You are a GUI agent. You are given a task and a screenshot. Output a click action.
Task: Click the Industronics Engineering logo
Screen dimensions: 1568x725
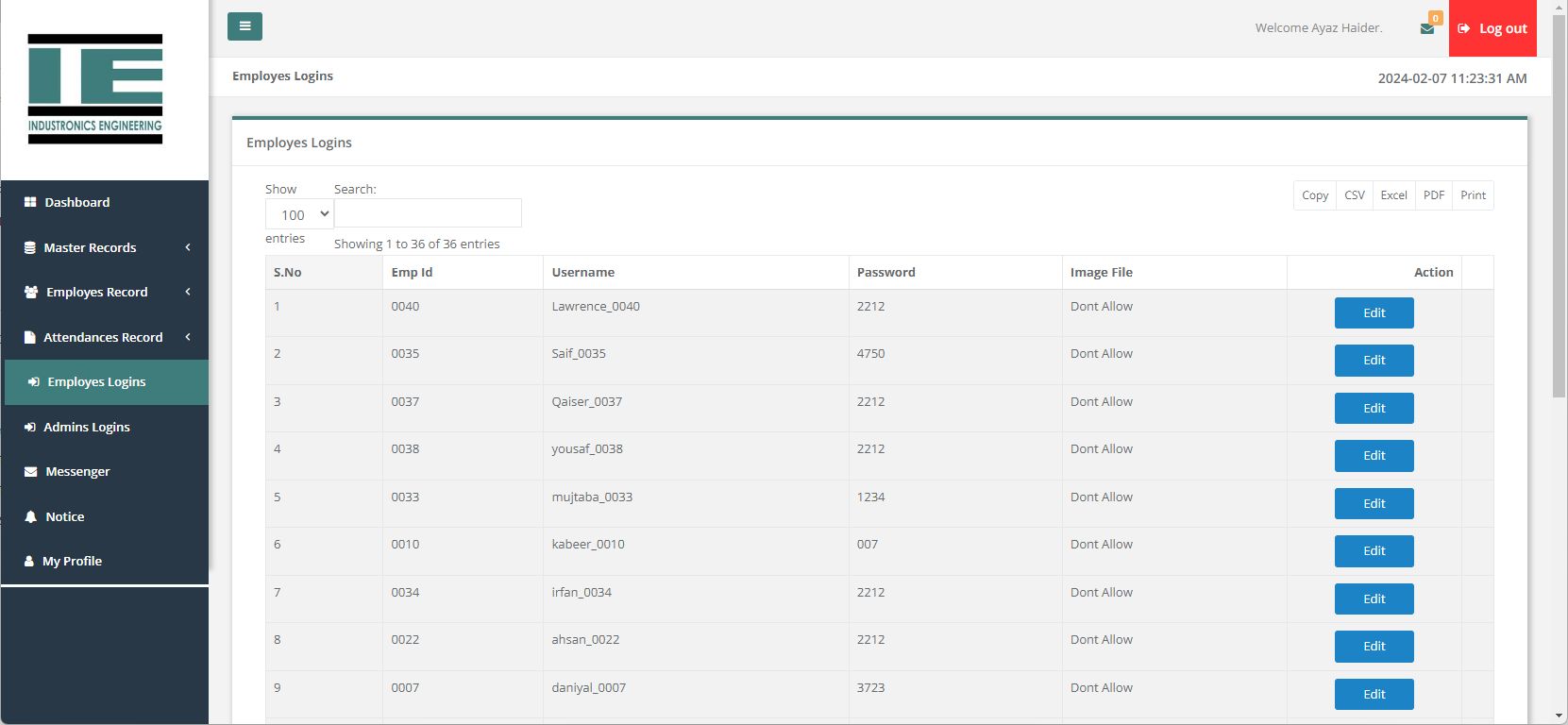click(x=95, y=89)
